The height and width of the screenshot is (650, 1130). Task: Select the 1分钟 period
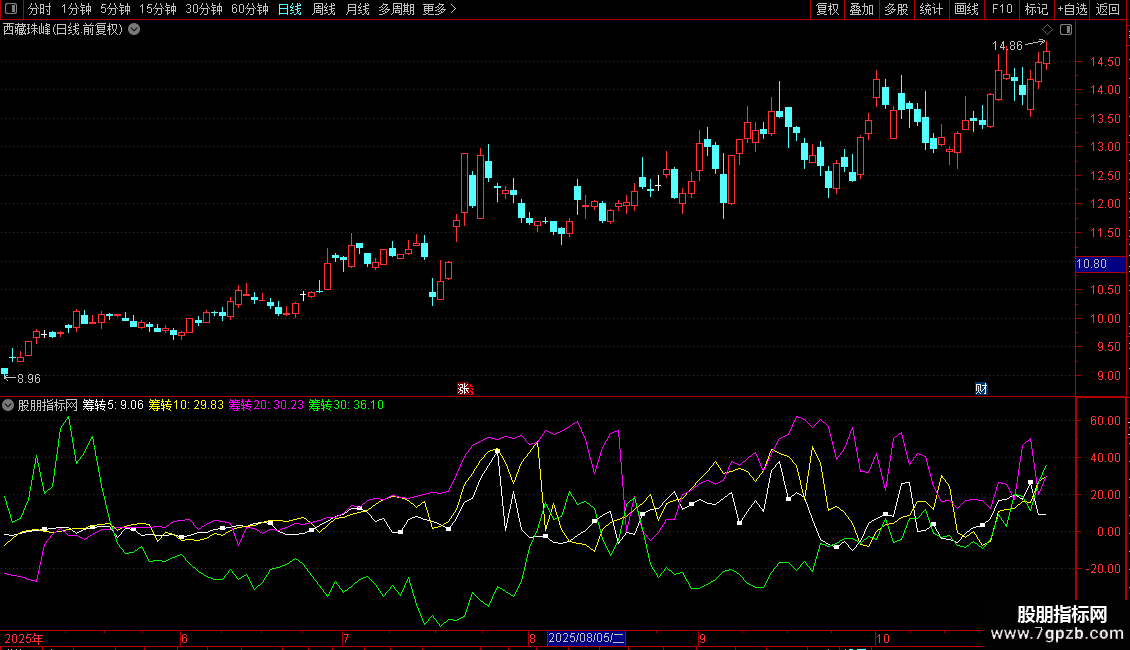[76, 9]
